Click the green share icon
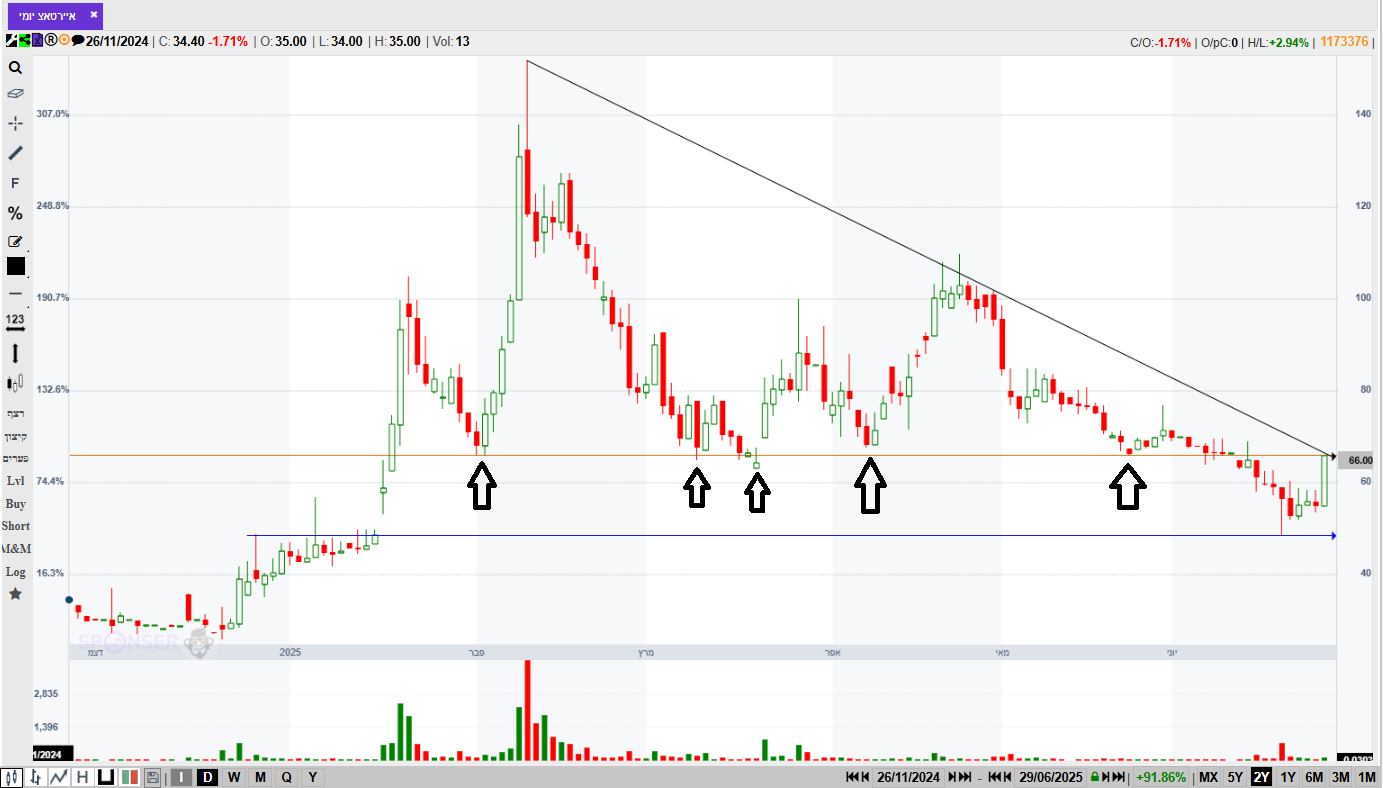The width and height of the screenshot is (1383, 788). tap(24, 41)
